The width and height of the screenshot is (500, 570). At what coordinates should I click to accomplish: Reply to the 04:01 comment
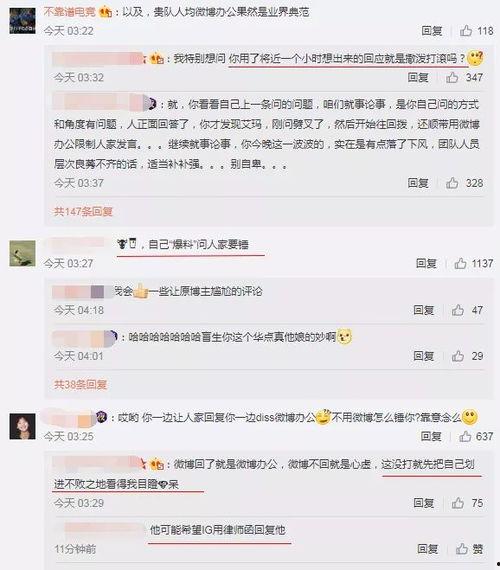(424, 356)
